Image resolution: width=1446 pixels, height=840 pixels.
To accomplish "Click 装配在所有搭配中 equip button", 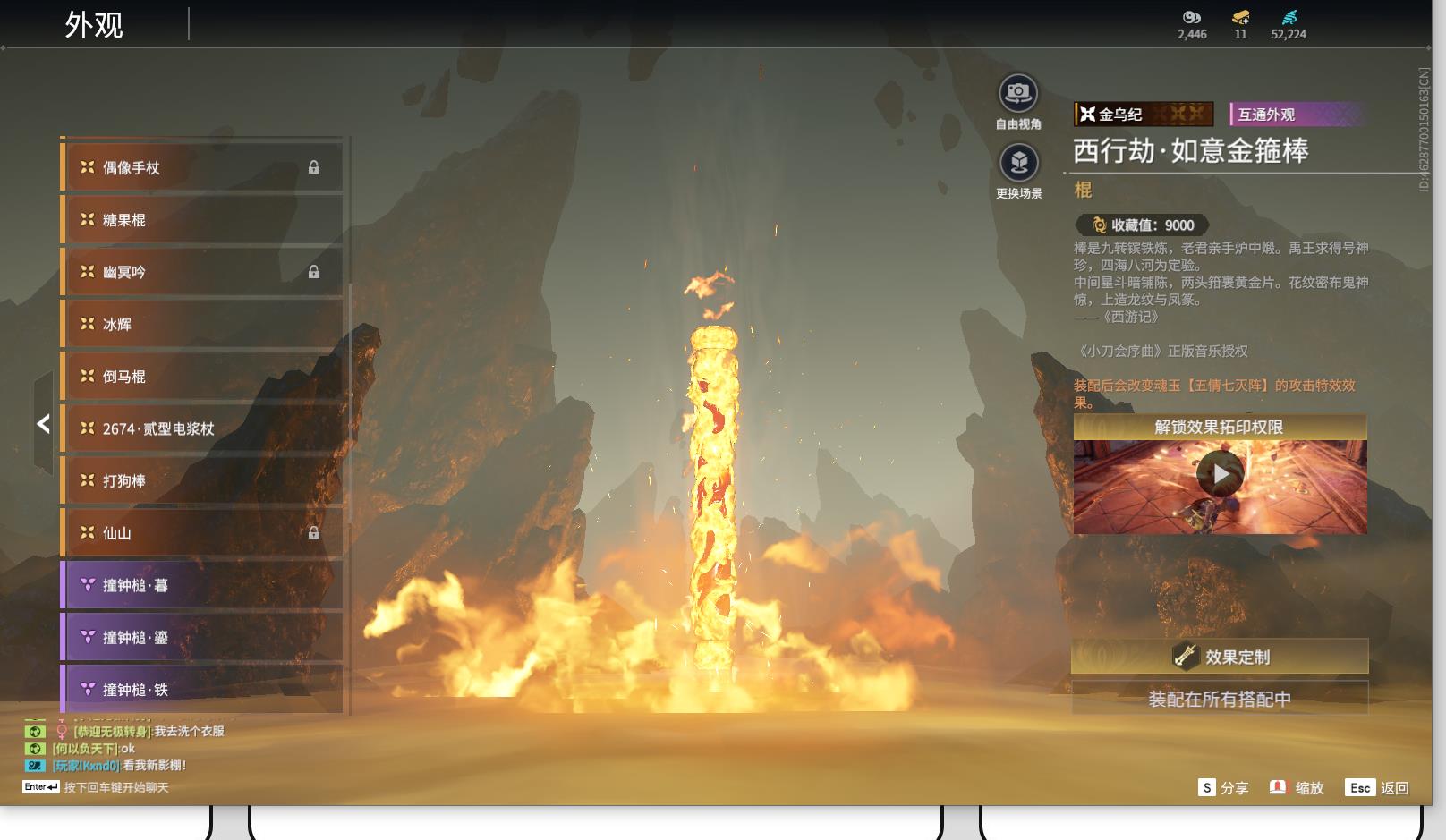I will [1220, 699].
